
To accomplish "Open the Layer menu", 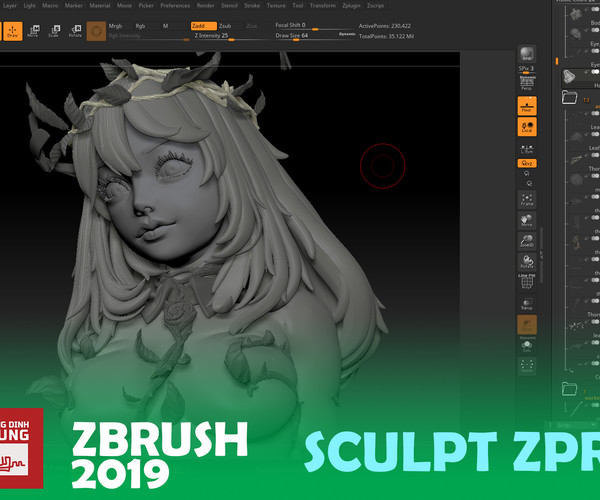I will pos(10,6).
